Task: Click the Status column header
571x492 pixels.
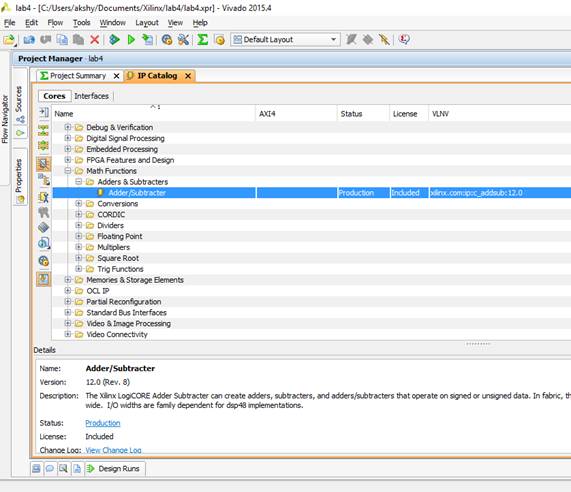Action: coord(363,114)
